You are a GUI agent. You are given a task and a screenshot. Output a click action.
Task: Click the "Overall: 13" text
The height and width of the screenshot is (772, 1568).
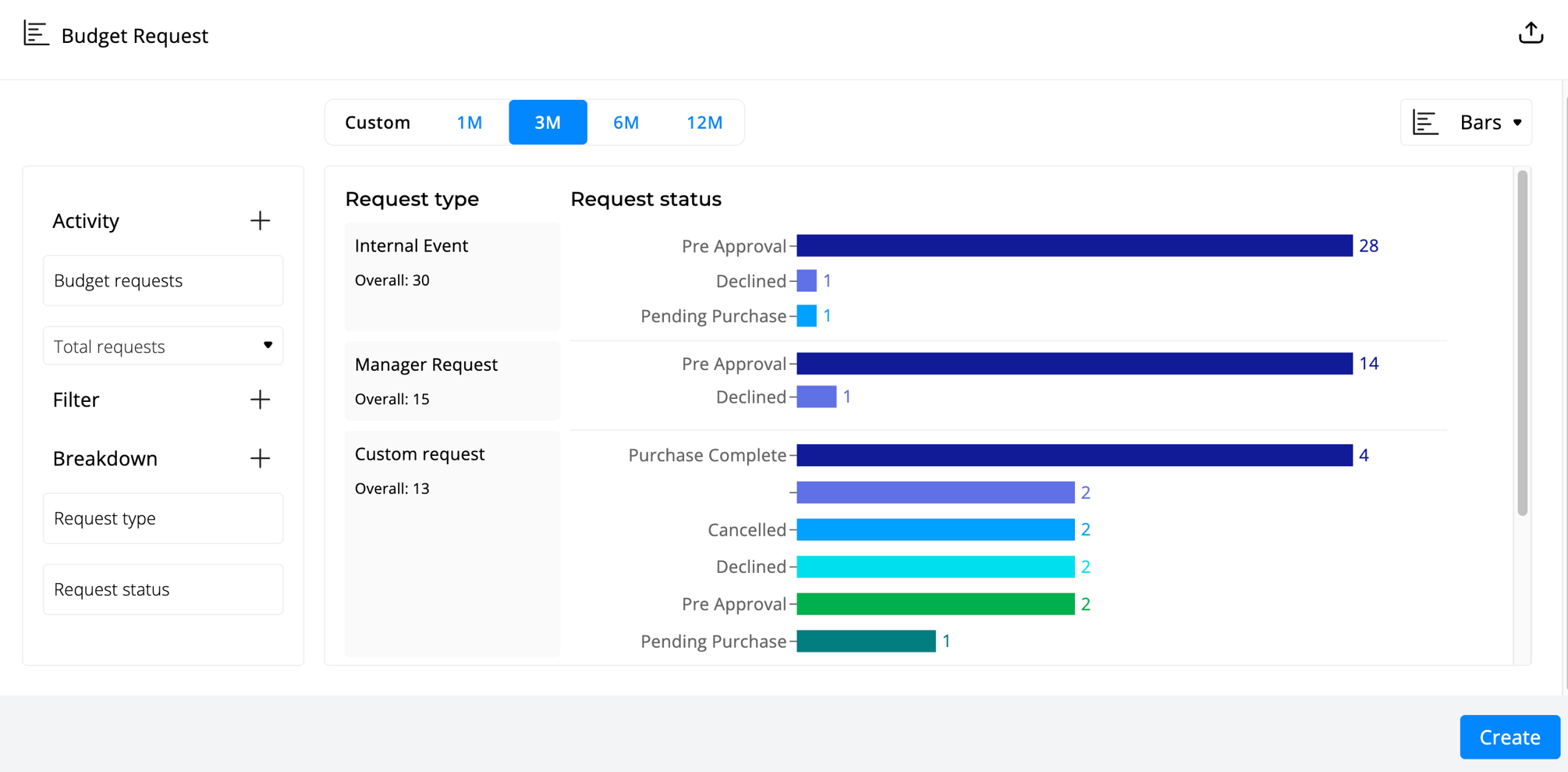pos(392,489)
